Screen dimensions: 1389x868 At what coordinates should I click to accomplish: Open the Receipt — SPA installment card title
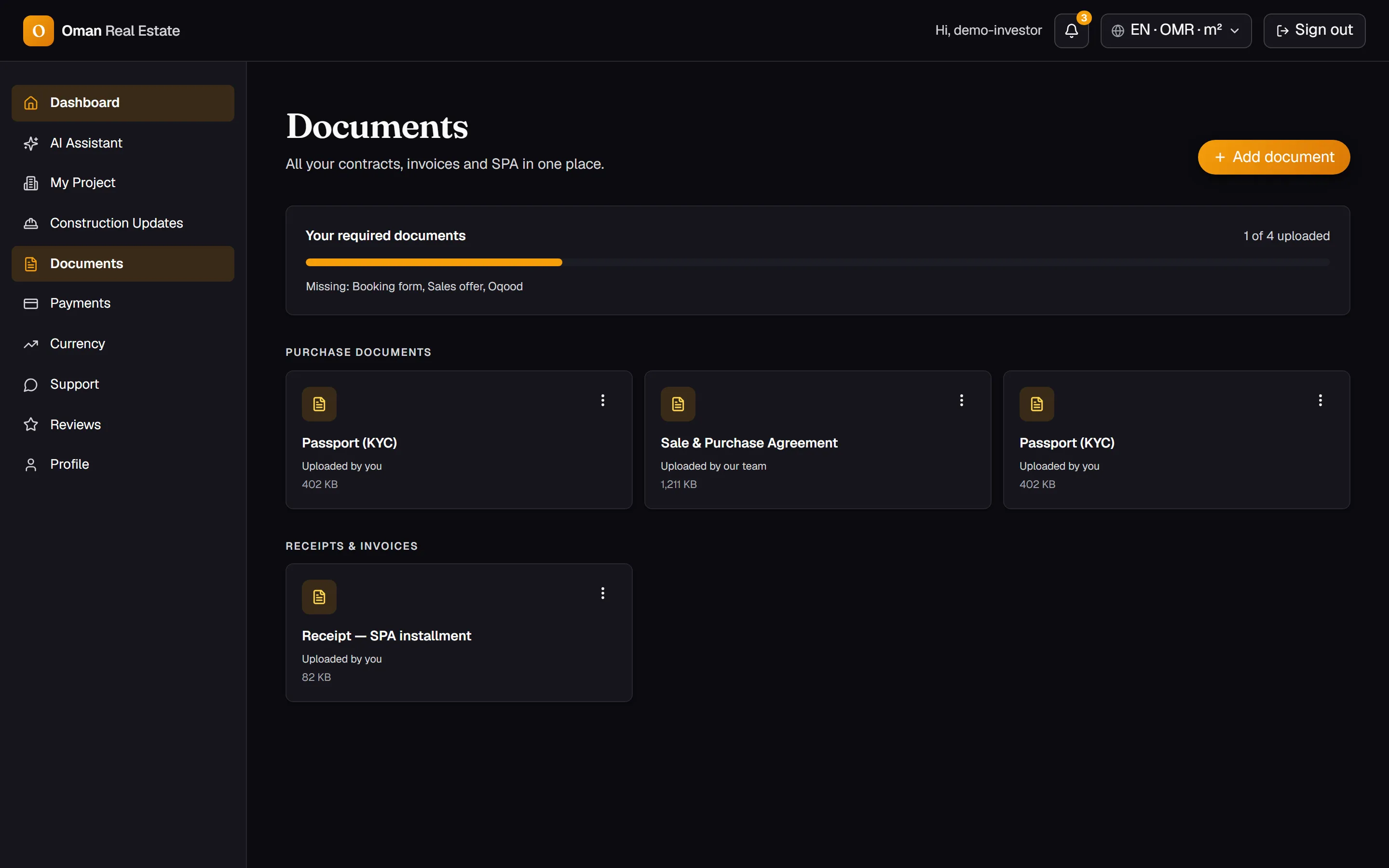(386, 636)
